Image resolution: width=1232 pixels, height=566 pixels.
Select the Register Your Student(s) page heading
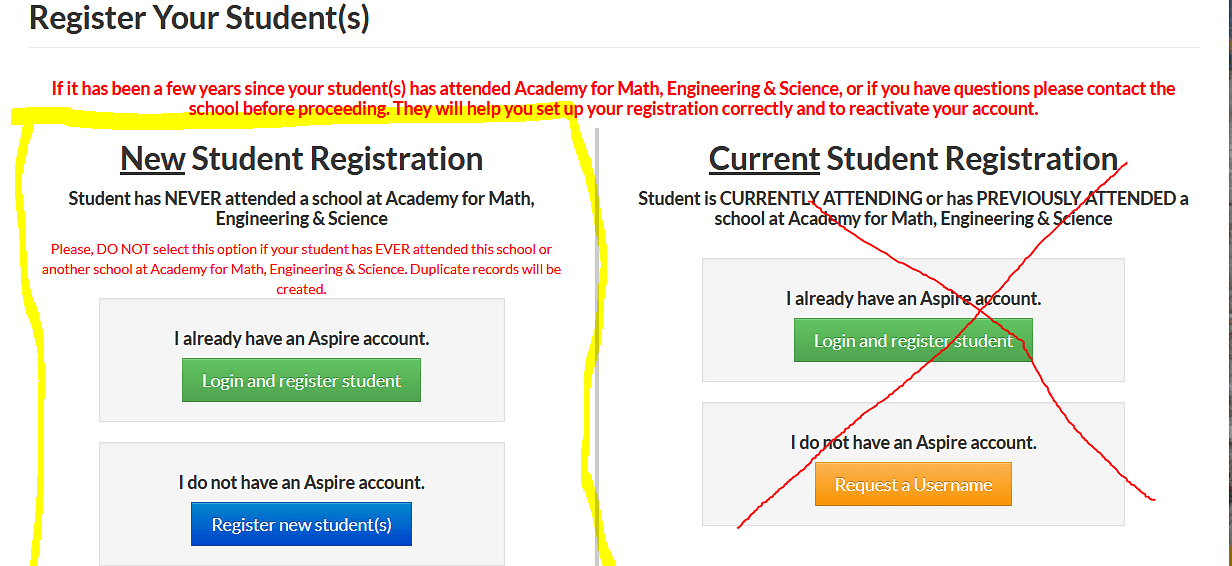[x=199, y=18]
